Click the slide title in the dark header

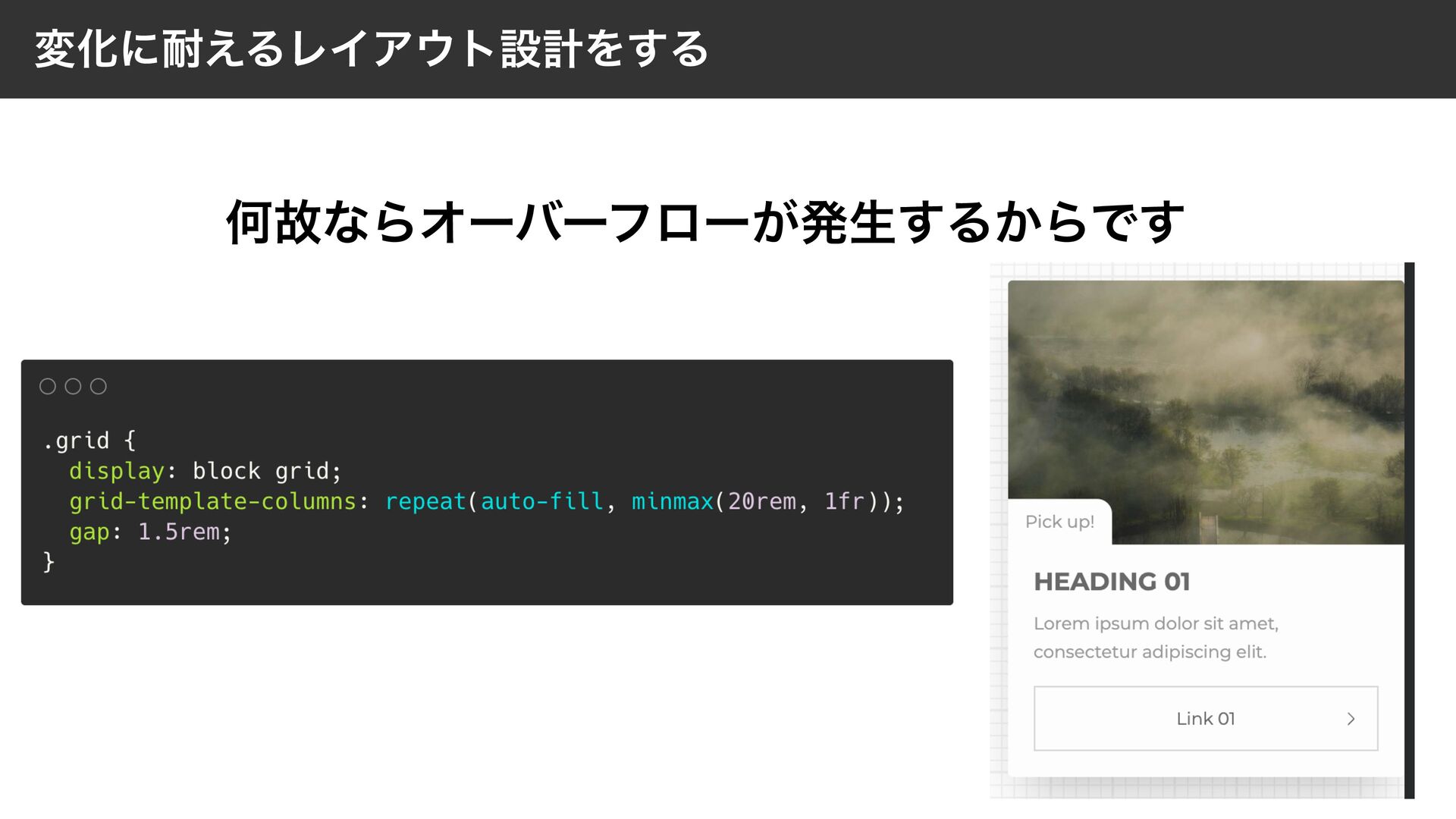point(372,49)
